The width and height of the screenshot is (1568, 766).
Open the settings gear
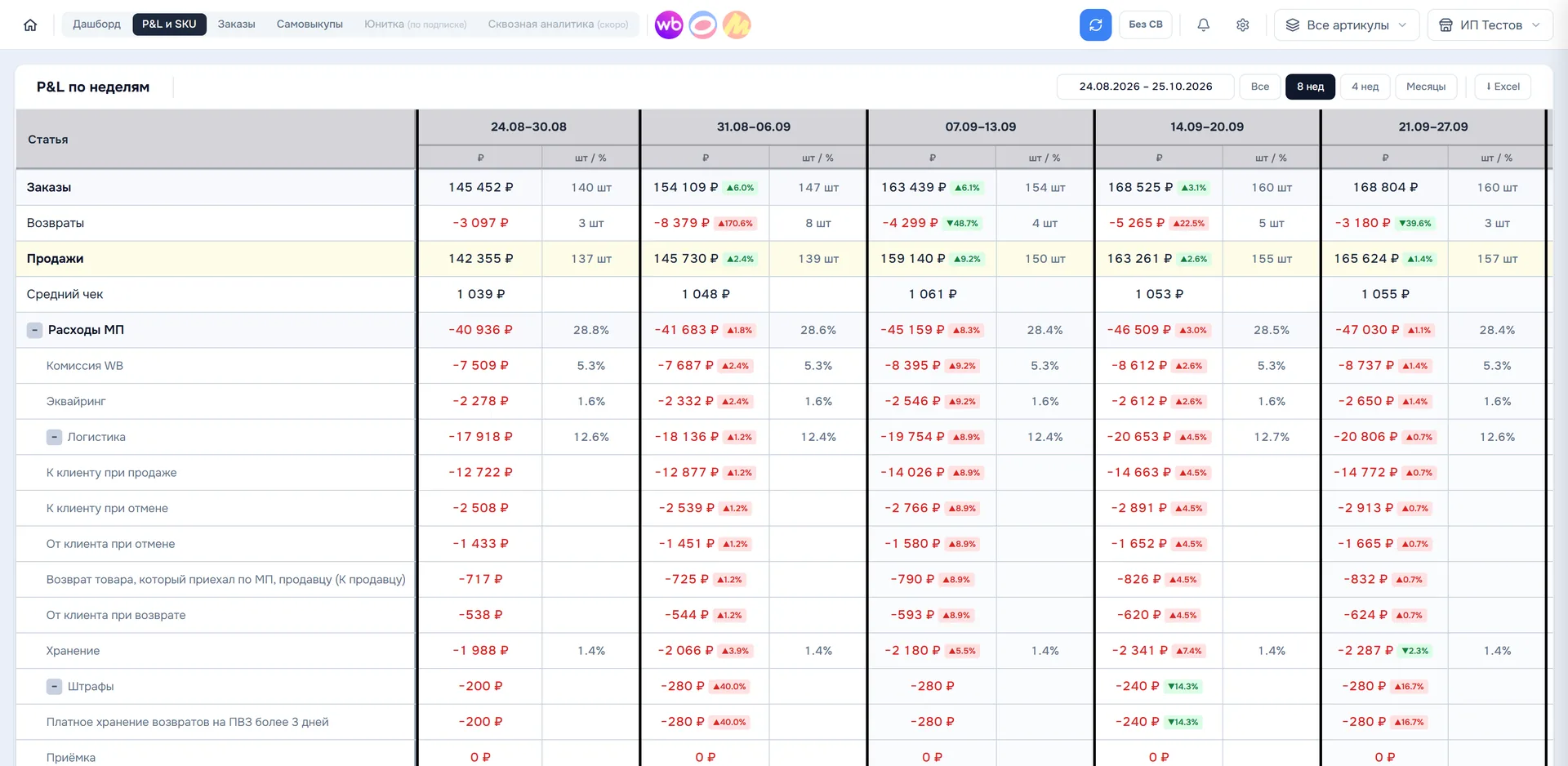pyautogui.click(x=1242, y=24)
